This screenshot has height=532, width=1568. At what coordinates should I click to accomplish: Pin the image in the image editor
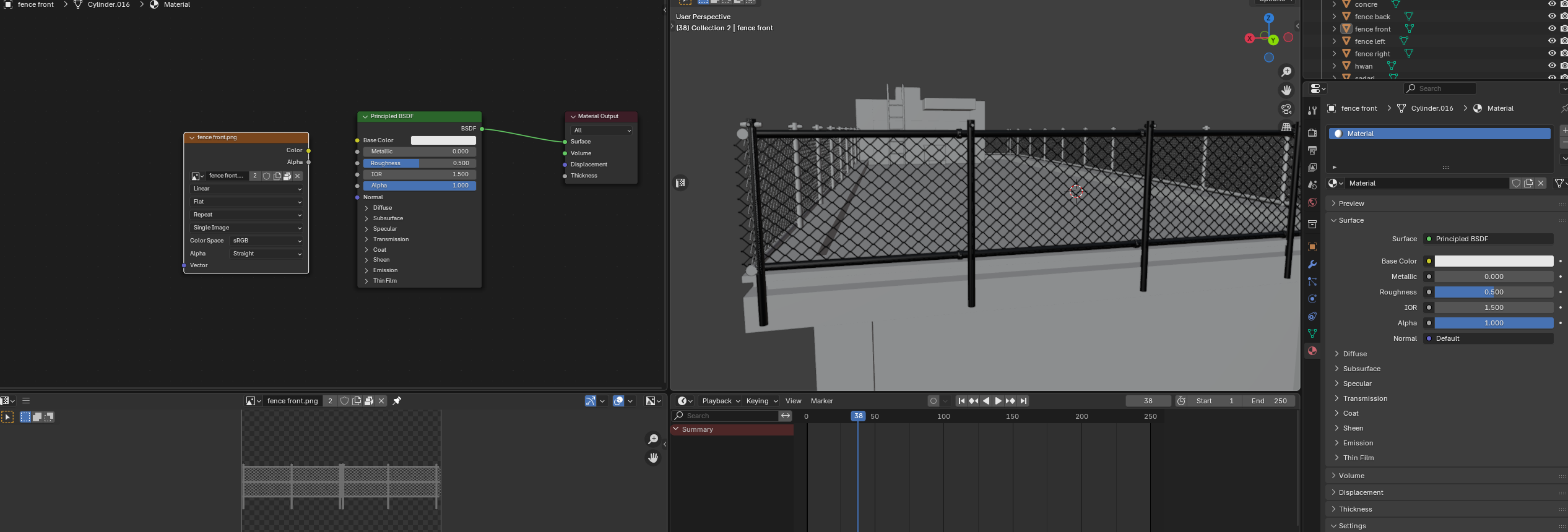click(397, 401)
